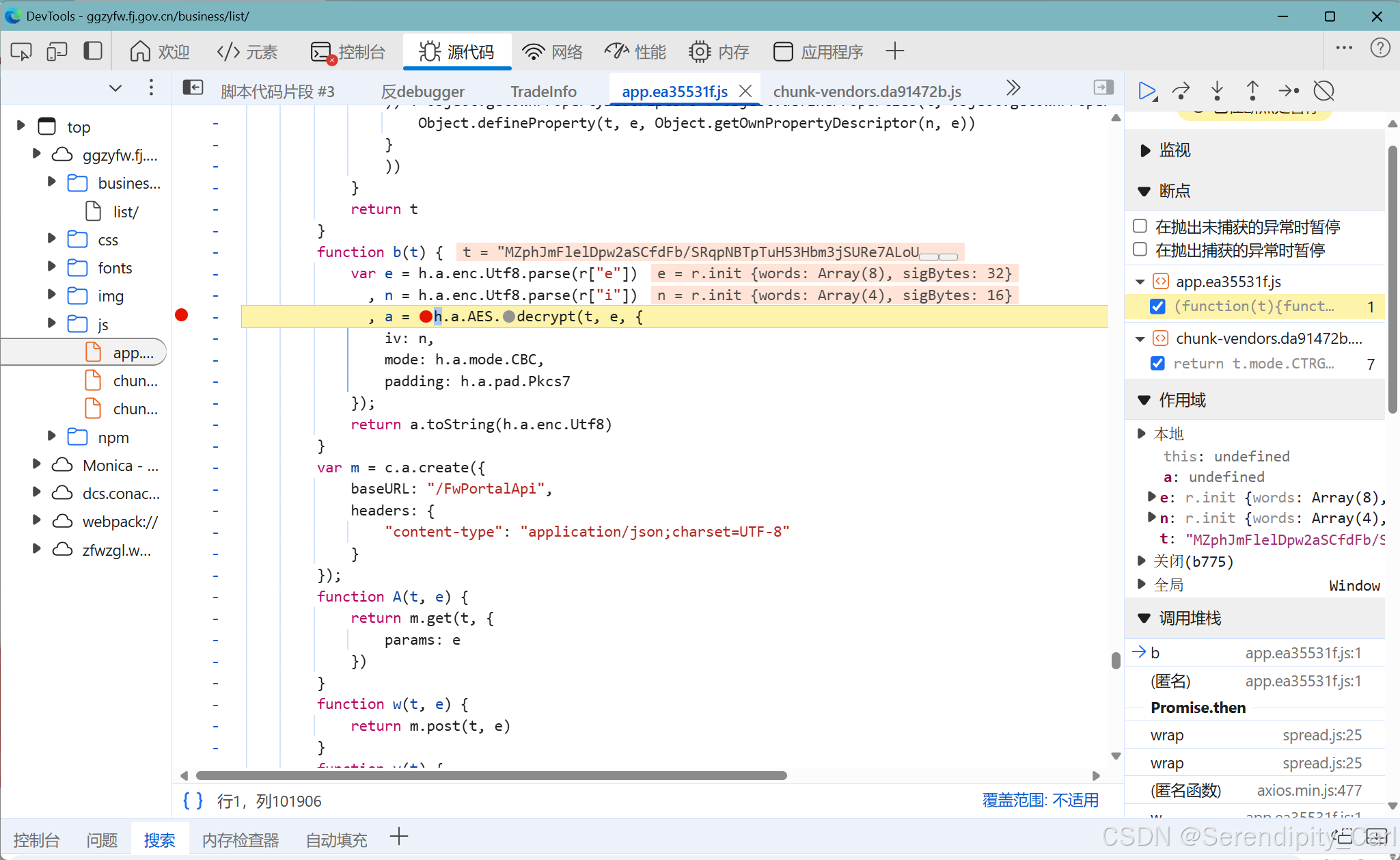Image resolution: width=1400 pixels, height=860 pixels.
Task: Switch to the 网络 panel
Action: pyautogui.click(x=551, y=51)
